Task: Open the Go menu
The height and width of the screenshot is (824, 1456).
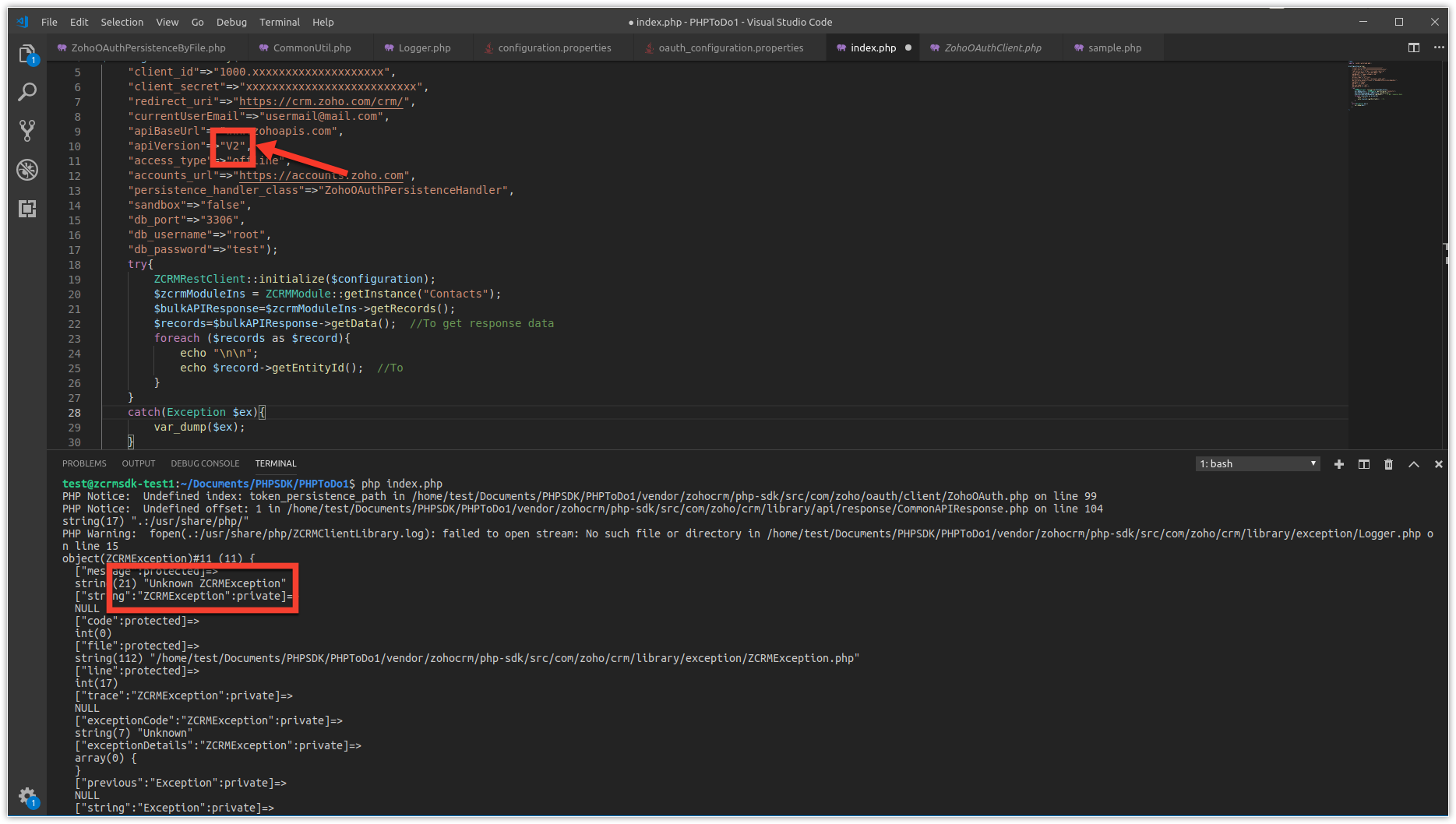Action: click(198, 22)
